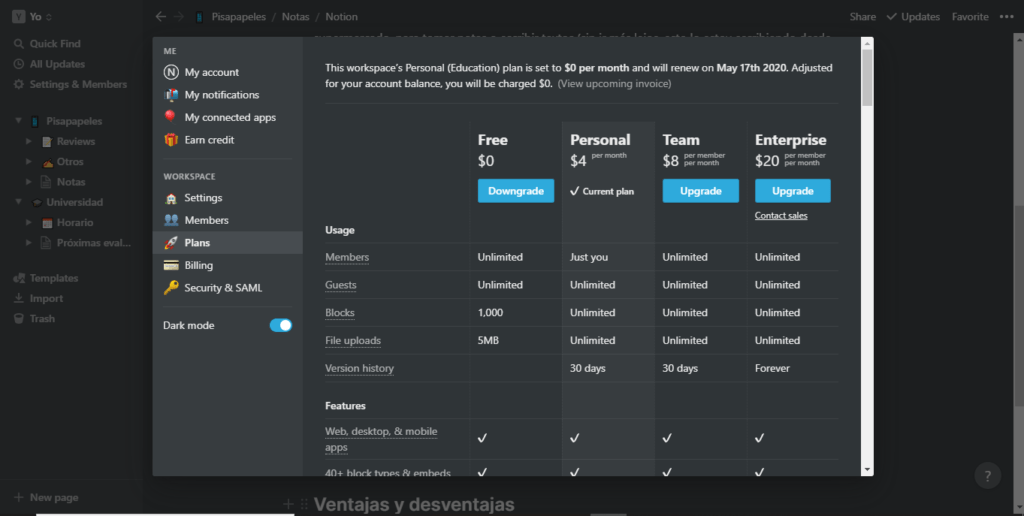1024x516 pixels.
Task: Select Billing in the settings menu
Action: 198,265
